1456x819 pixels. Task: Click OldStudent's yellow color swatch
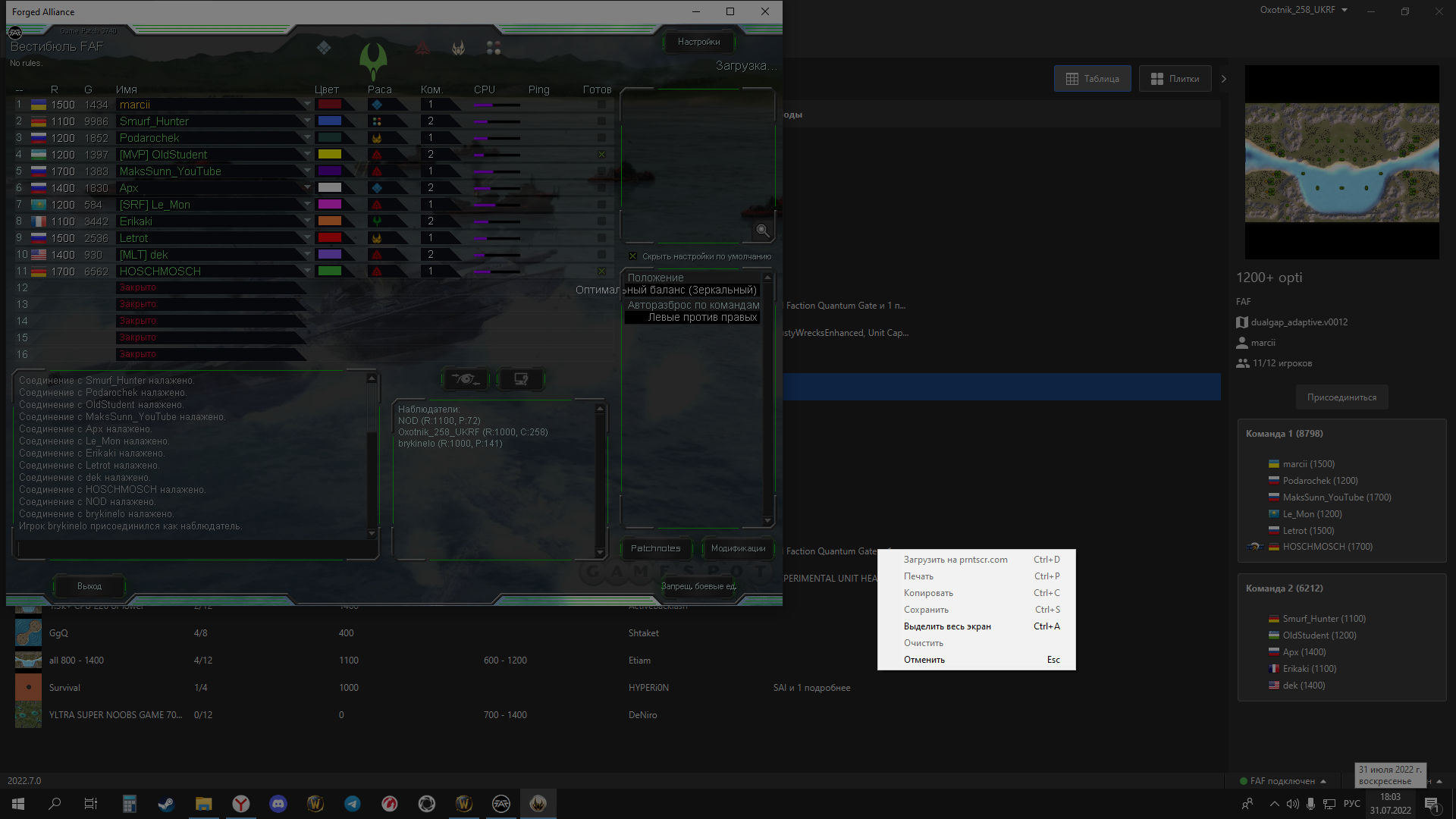tap(330, 155)
